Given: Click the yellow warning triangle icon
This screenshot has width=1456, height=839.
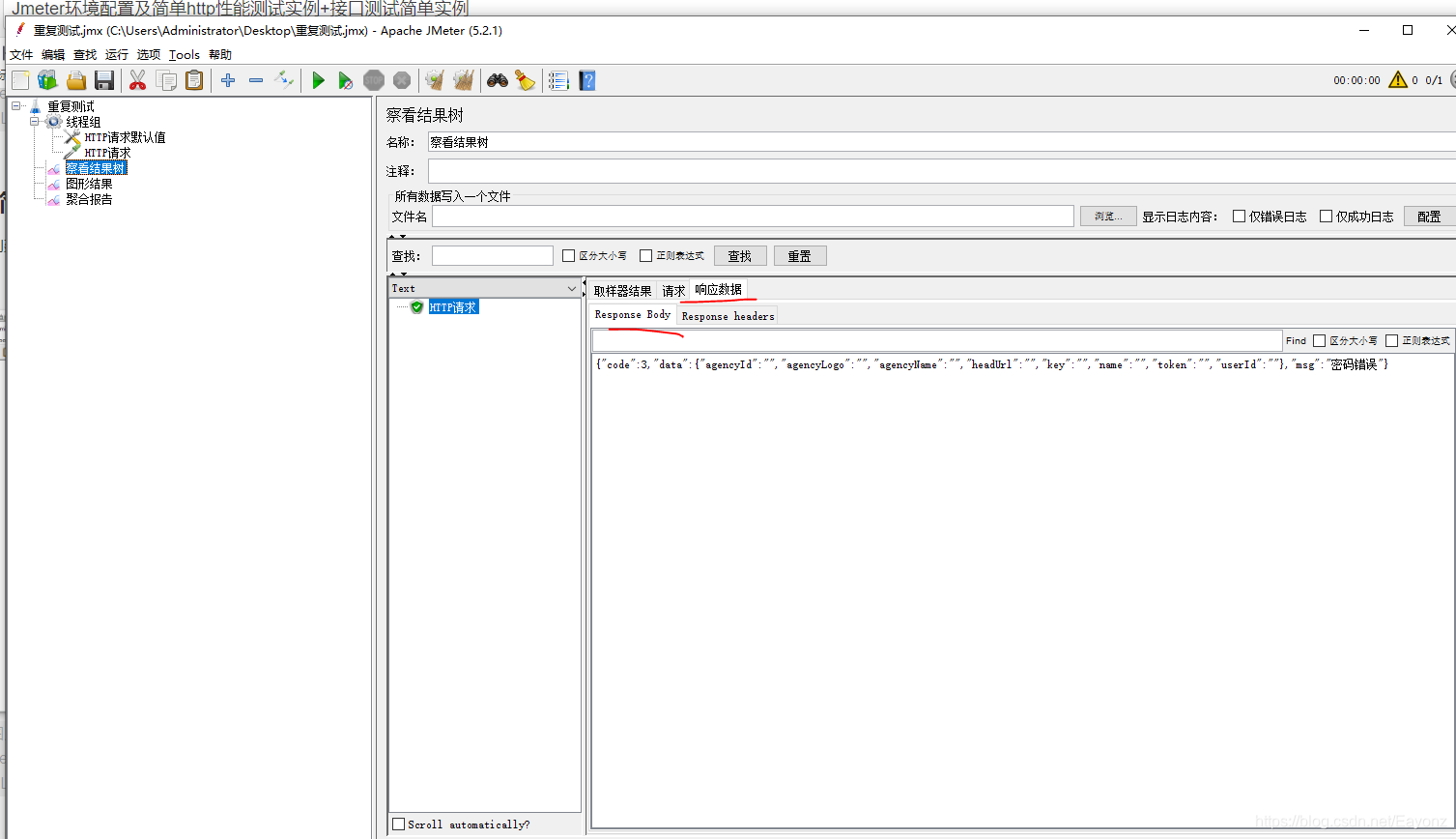Looking at the screenshot, I should tap(1397, 79).
